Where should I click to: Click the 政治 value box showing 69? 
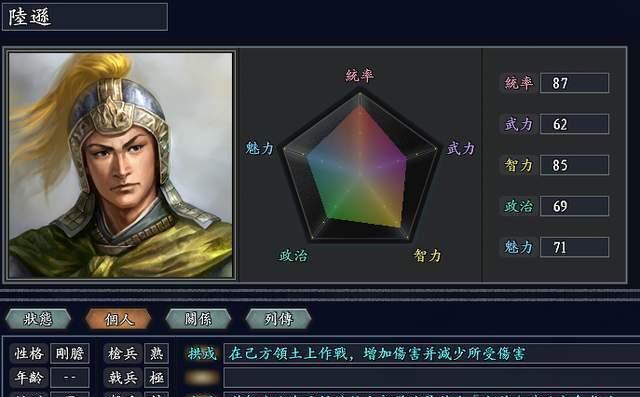tap(574, 206)
